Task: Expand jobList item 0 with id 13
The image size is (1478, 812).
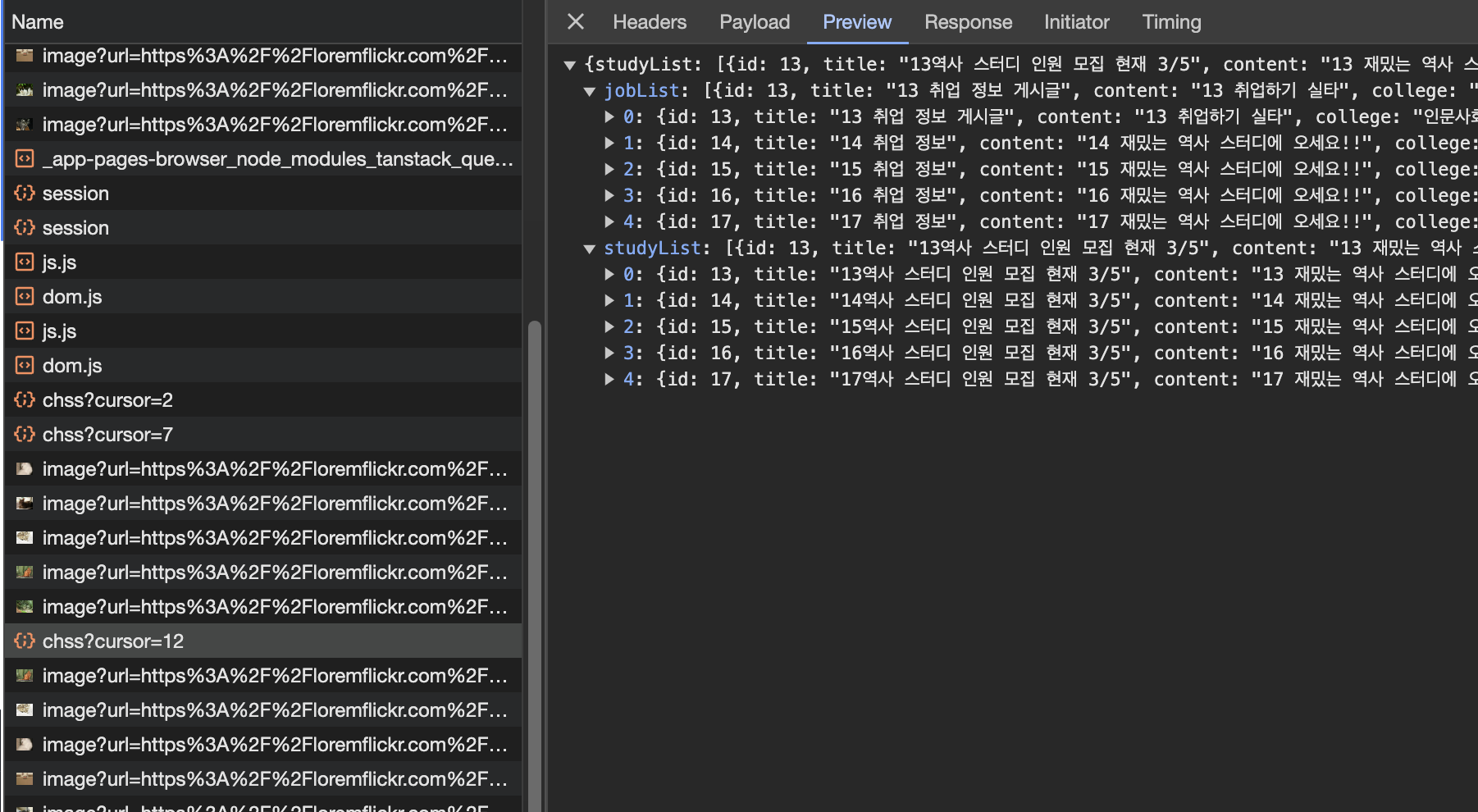Action: pyautogui.click(x=609, y=117)
